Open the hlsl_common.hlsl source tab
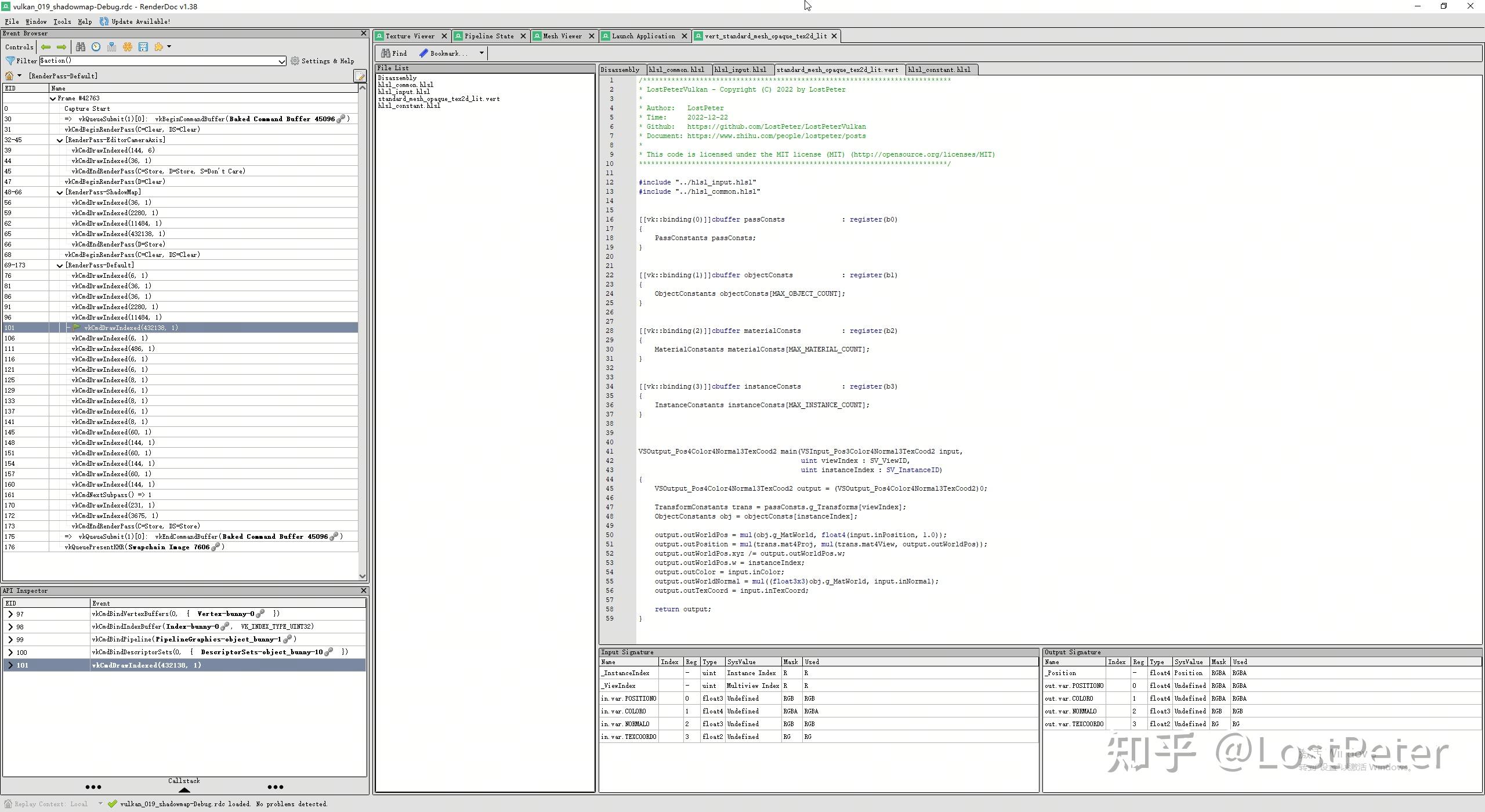 click(676, 70)
